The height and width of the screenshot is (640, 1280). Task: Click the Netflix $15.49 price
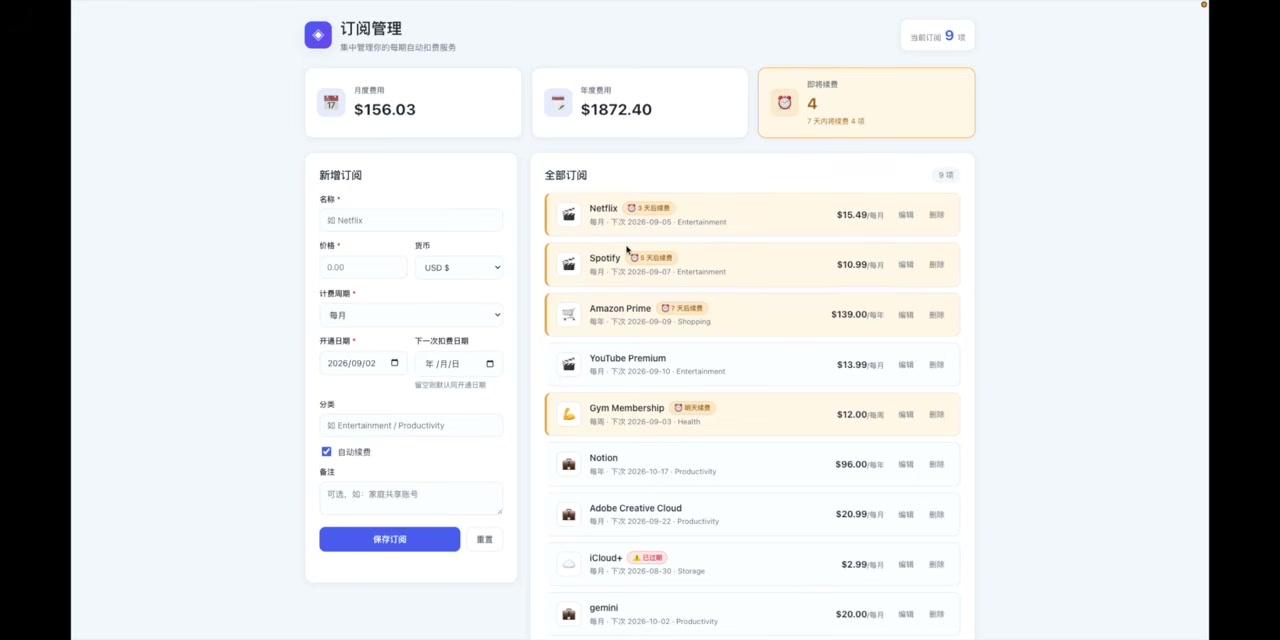(852, 215)
